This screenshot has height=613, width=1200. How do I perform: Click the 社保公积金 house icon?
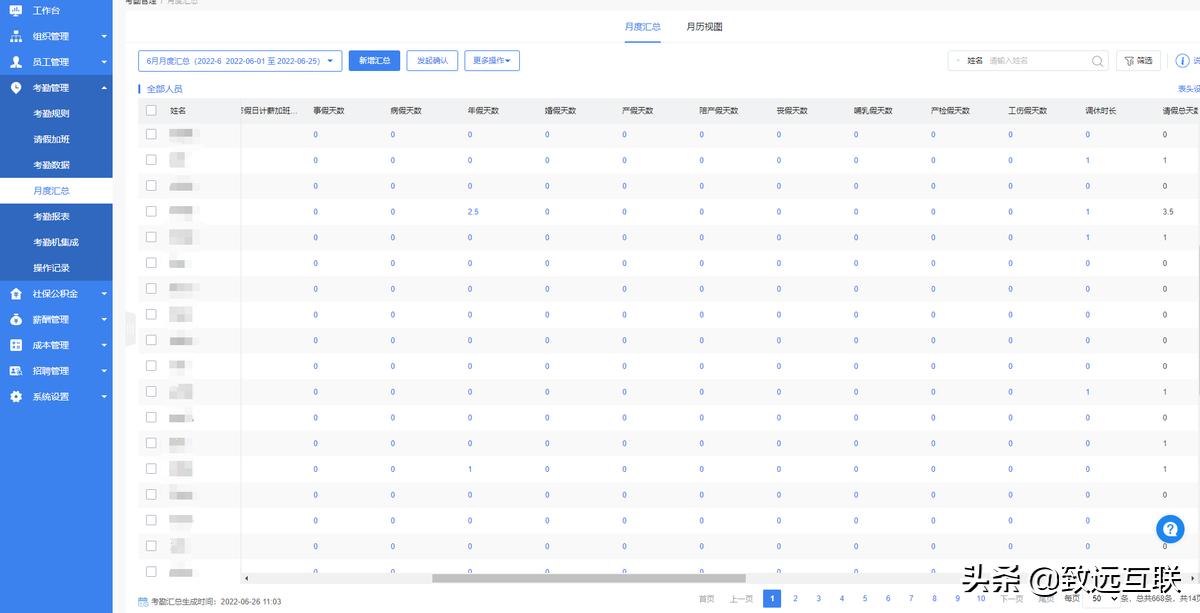(15, 294)
